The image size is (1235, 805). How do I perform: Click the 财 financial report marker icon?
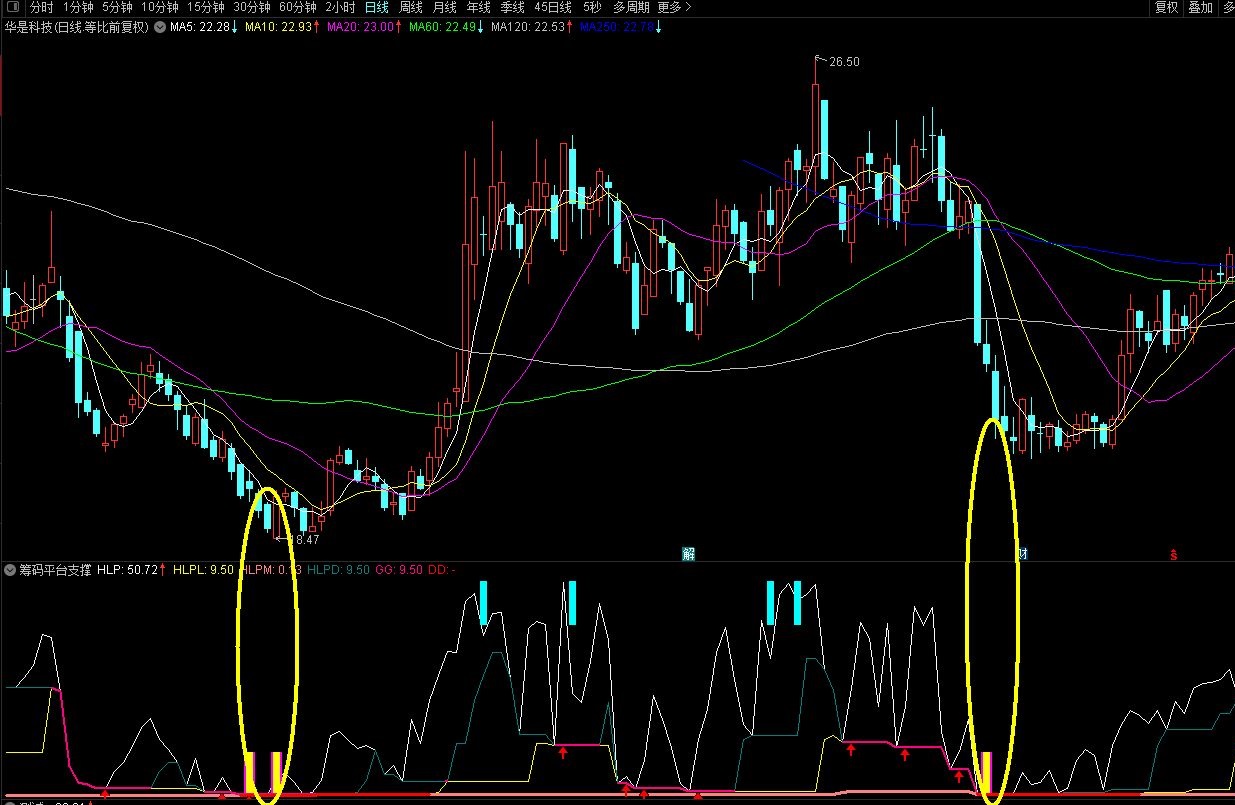pyautogui.click(x=1024, y=554)
